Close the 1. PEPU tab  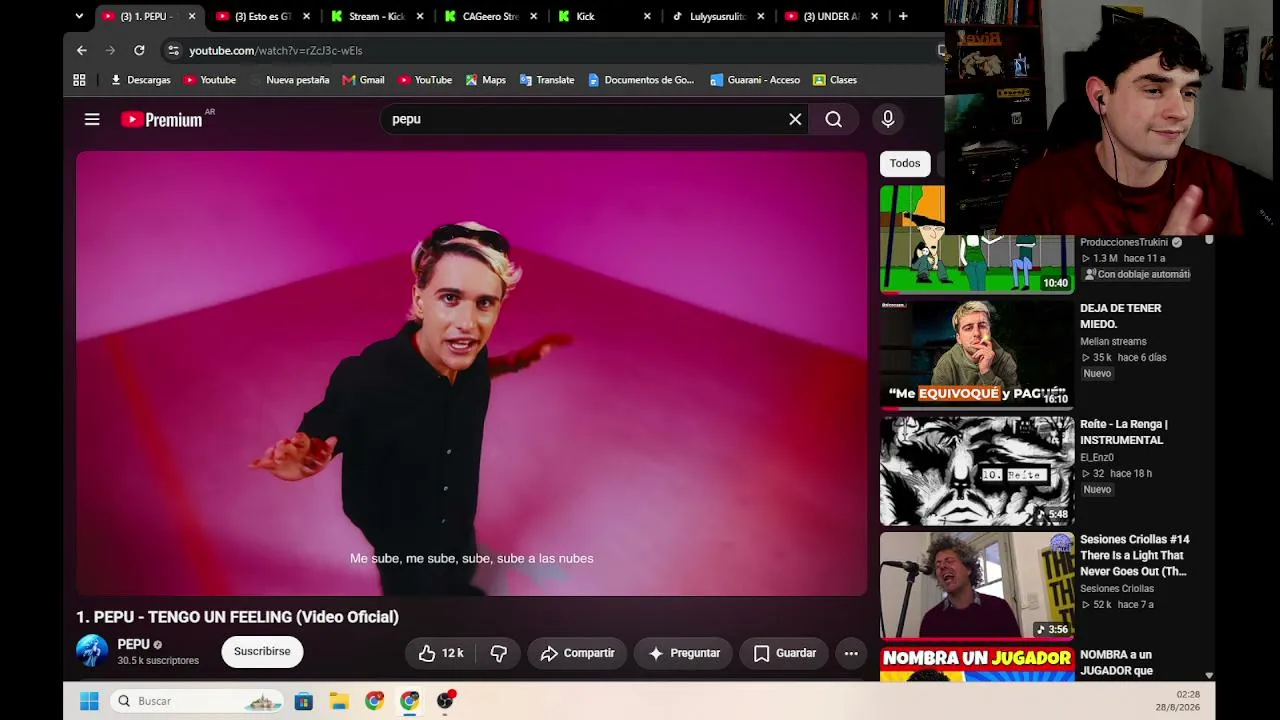(x=192, y=16)
